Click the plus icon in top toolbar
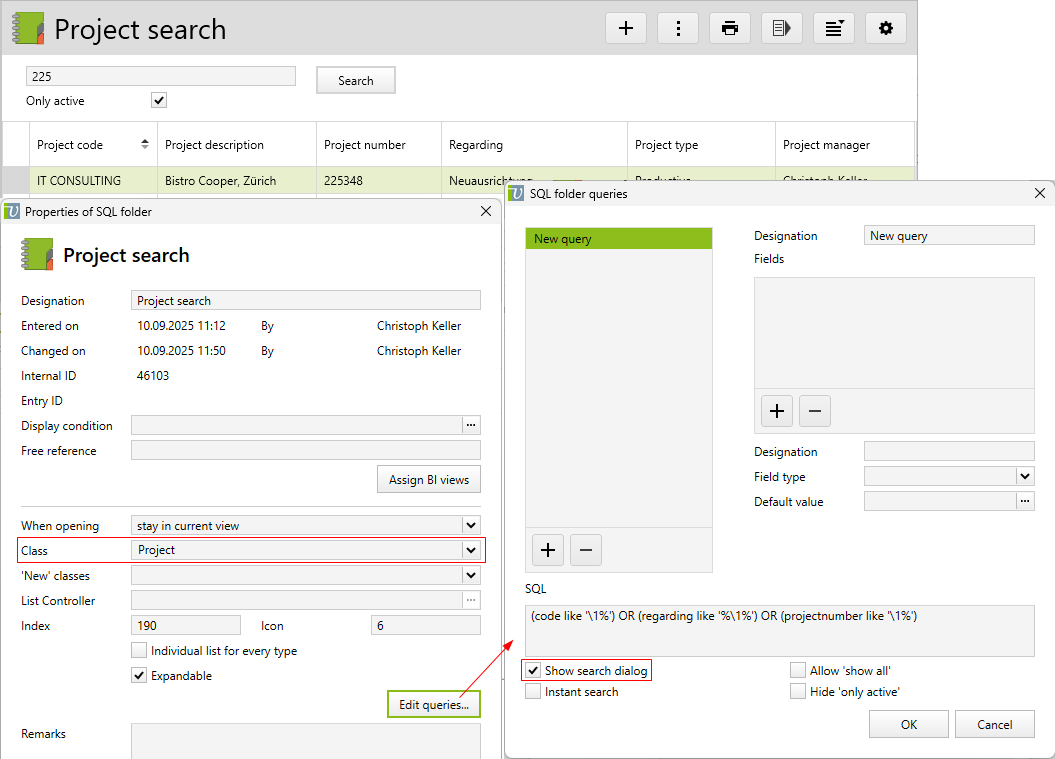The width and height of the screenshot is (1055, 759). click(626, 28)
